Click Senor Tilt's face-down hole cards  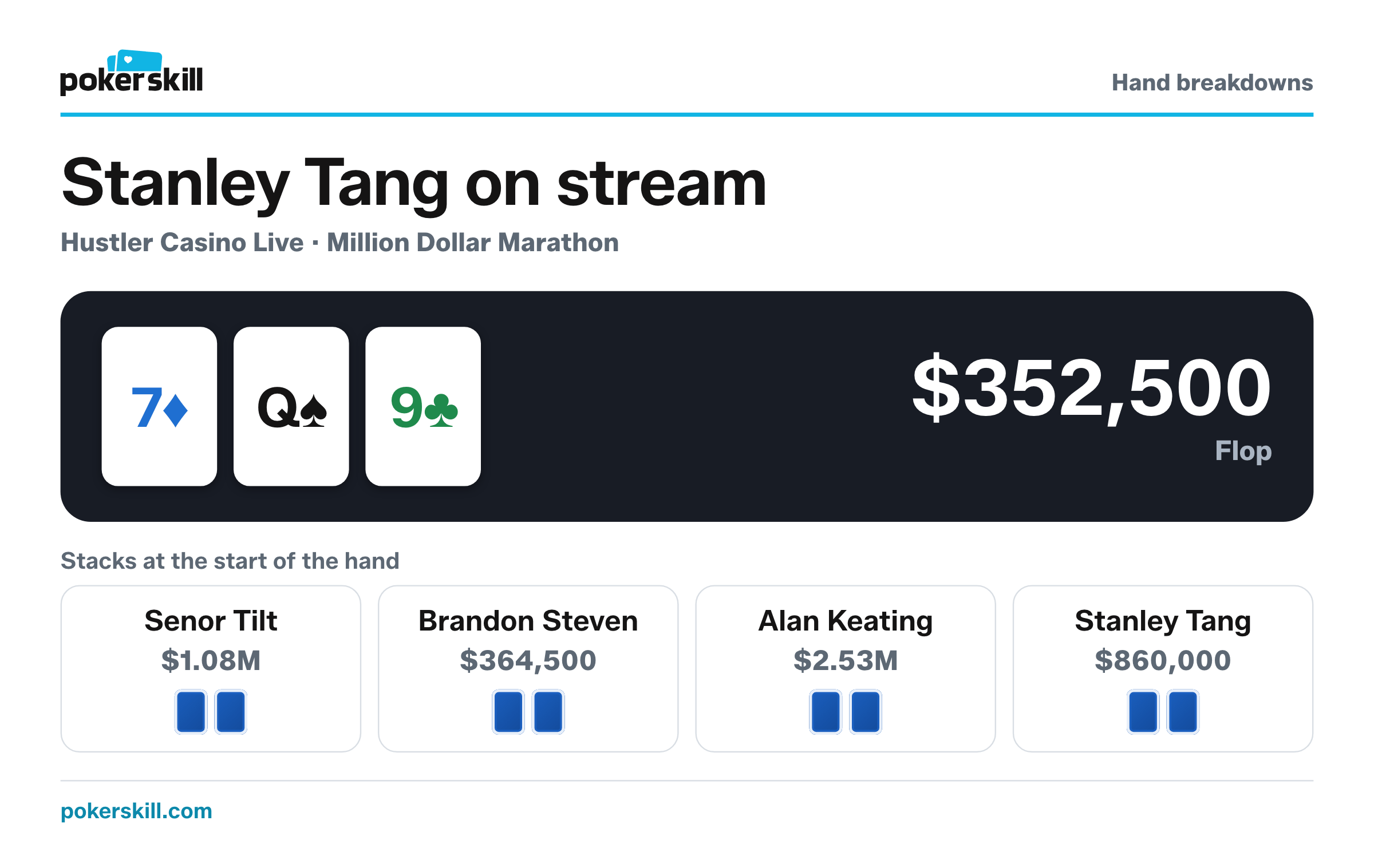[211, 711]
